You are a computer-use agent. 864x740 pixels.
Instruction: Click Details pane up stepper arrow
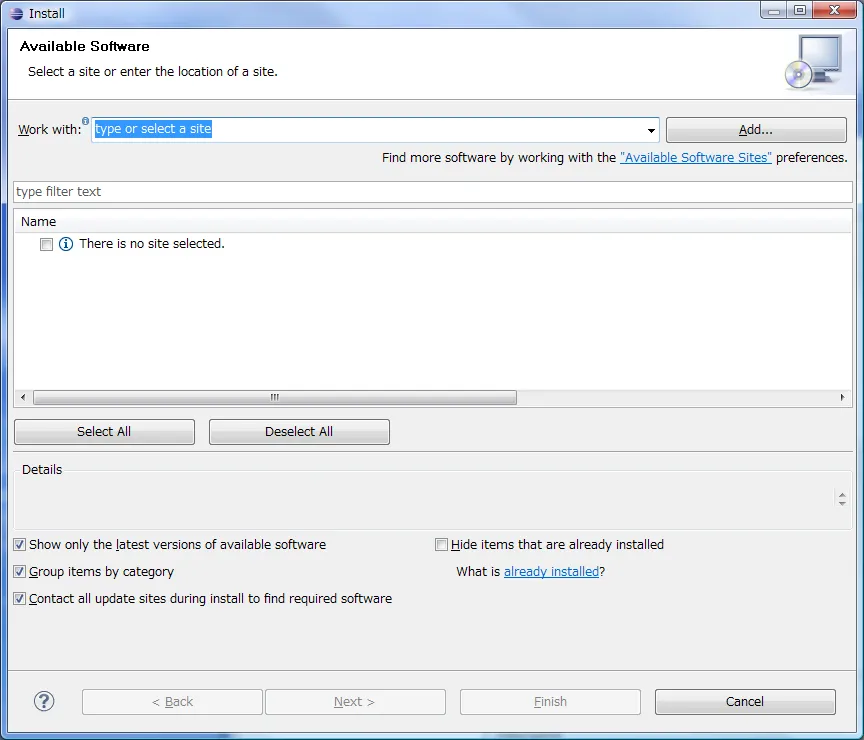pyautogui.click(x=842, y=494)
